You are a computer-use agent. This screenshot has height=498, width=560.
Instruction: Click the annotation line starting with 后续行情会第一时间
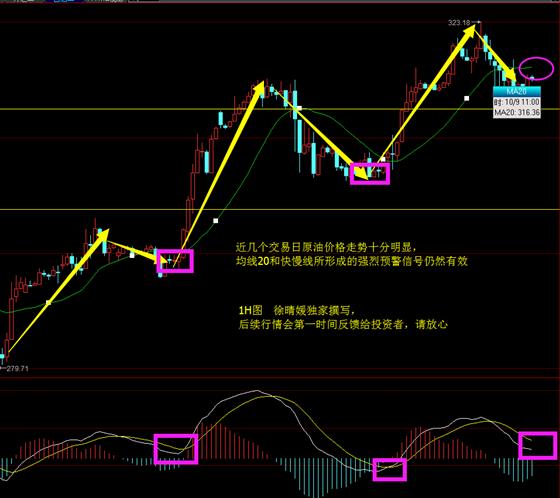[x=343, y=324]
